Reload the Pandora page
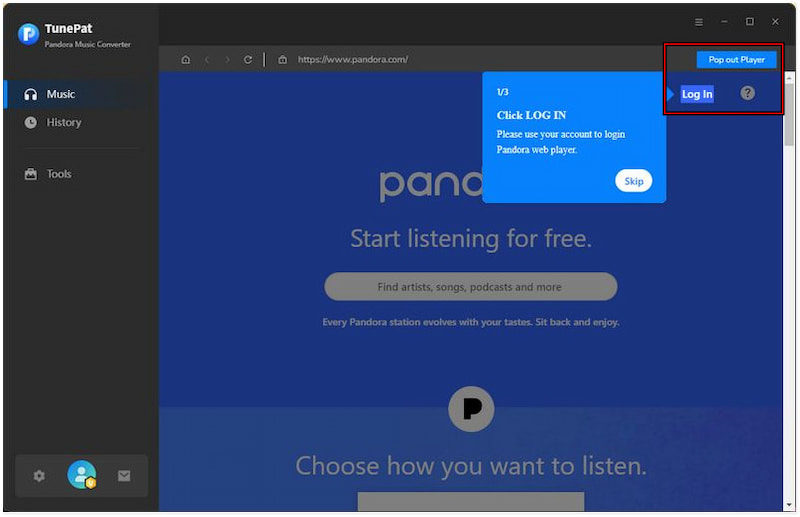 248,60
